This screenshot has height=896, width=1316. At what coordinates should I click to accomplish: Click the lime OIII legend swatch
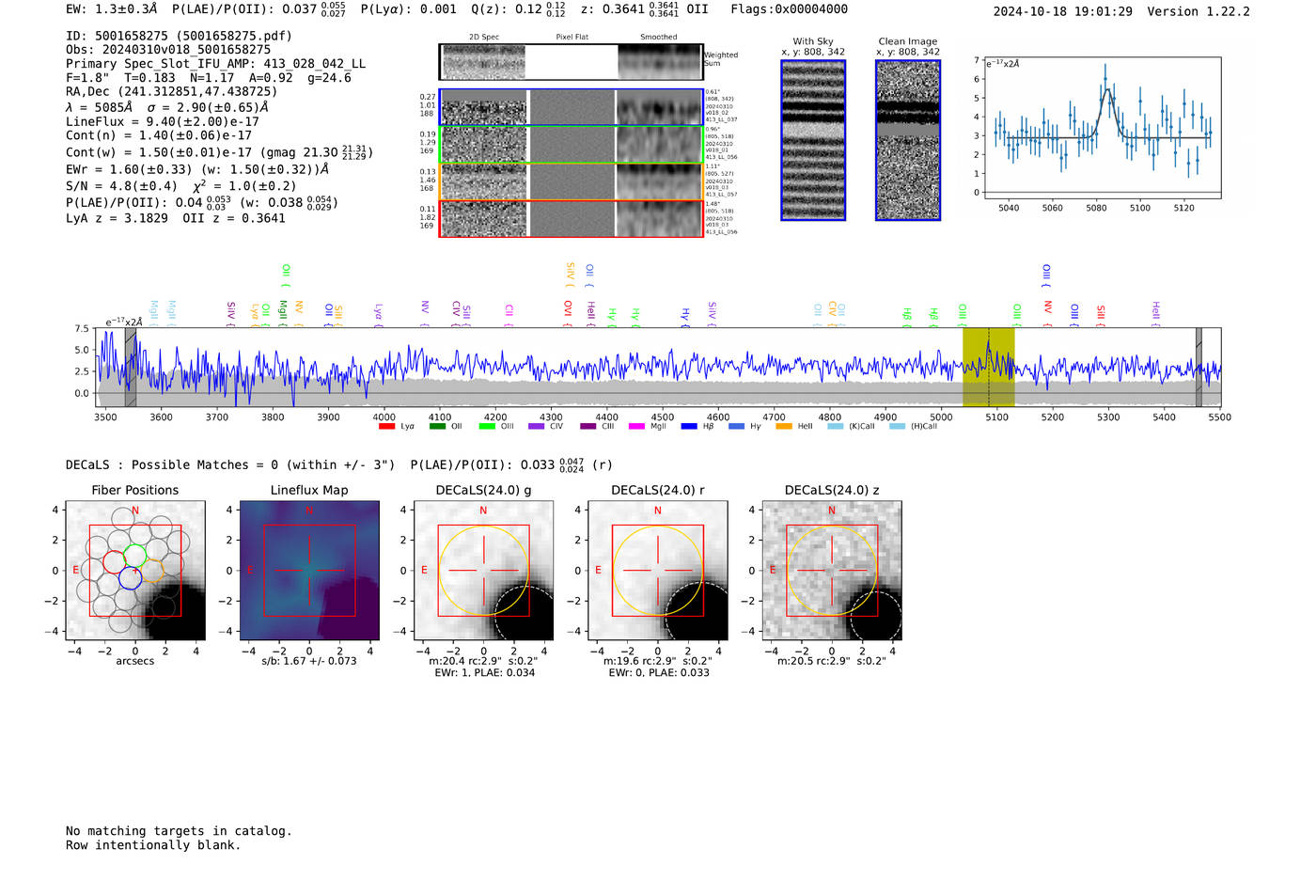(x=487, y=427)
